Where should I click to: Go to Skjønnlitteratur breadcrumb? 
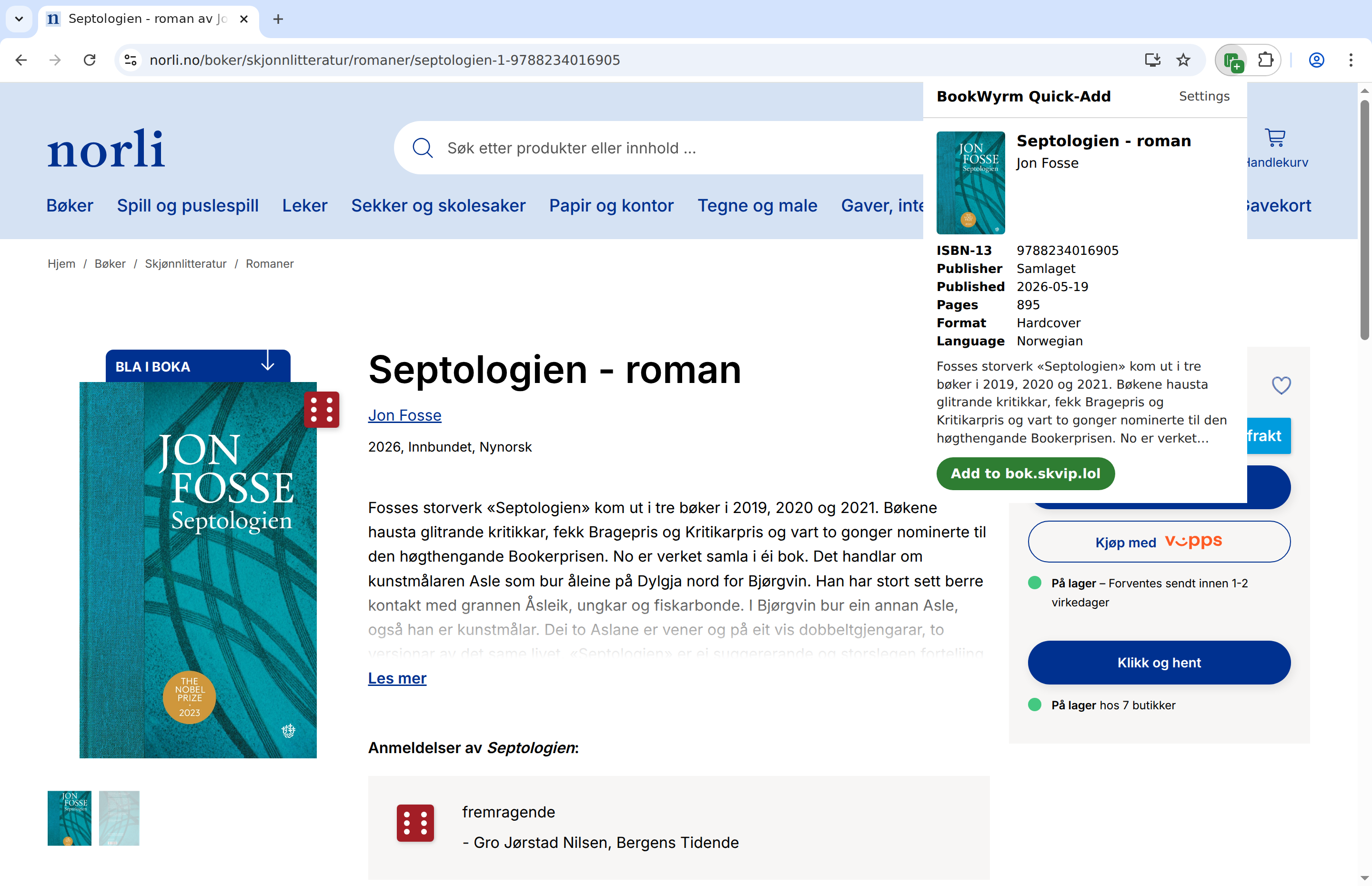(186, 263)
